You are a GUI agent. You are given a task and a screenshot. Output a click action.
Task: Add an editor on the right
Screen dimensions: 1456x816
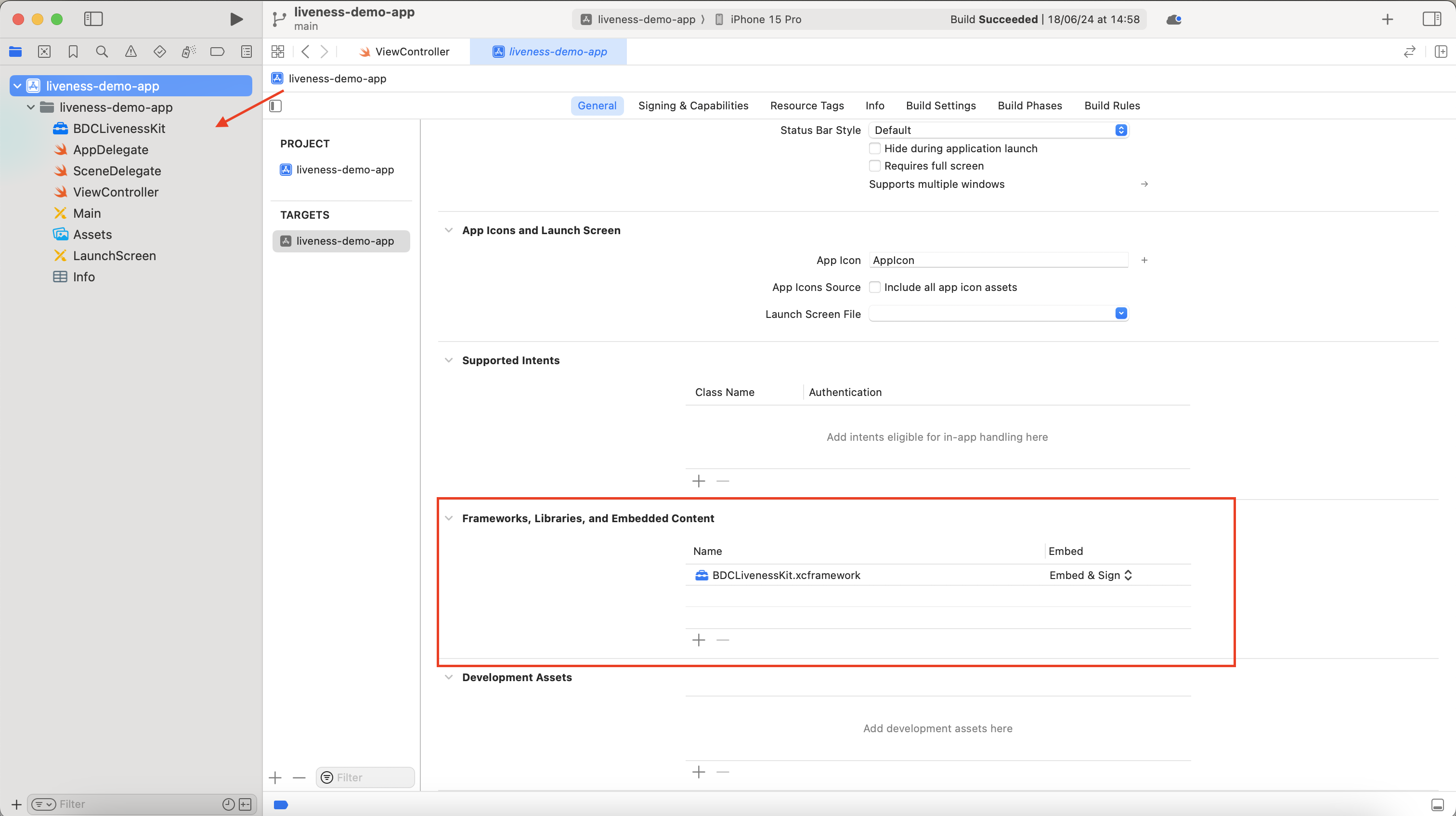click(x=1441, y=52)
